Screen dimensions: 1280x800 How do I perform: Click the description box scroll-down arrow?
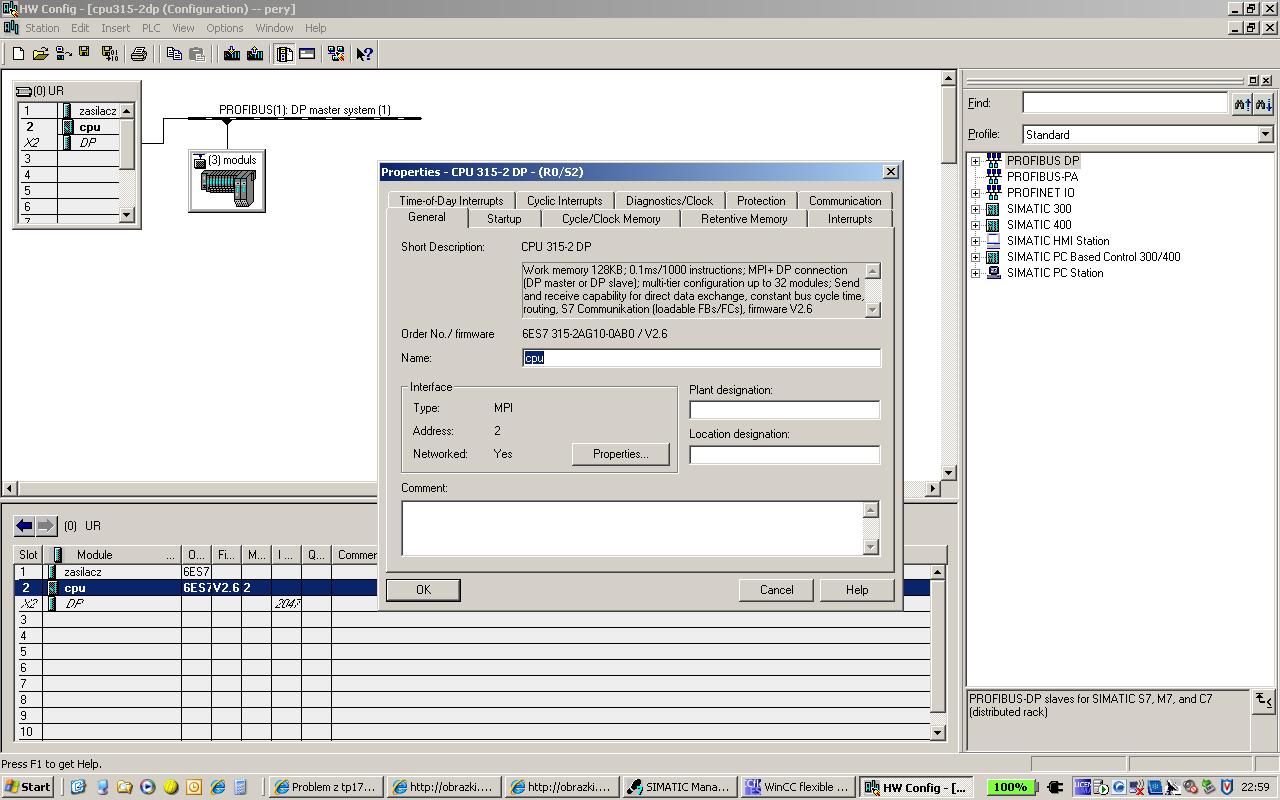[x=872, y=310]
